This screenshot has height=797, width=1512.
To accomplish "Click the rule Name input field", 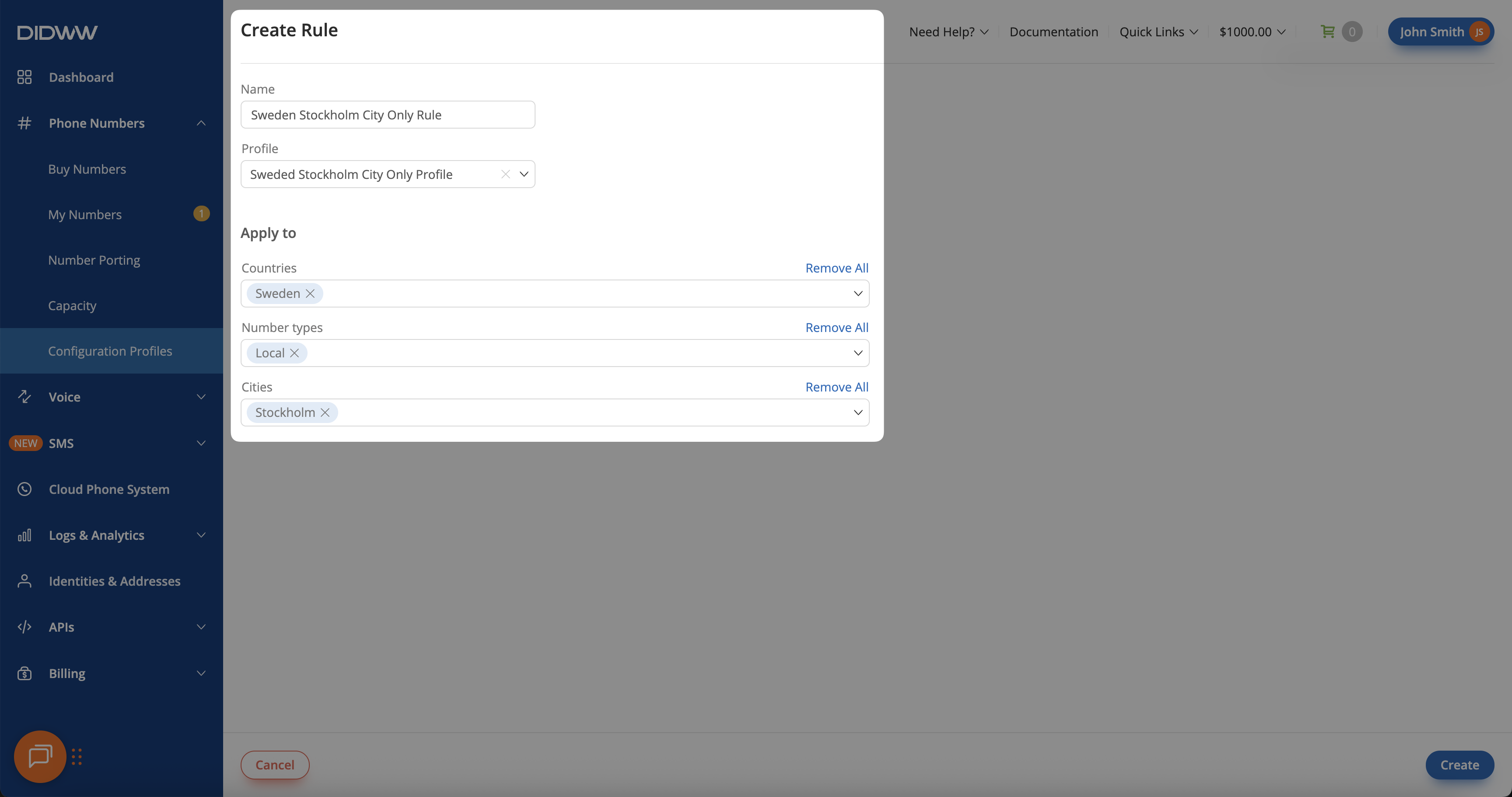I will 387,115.
